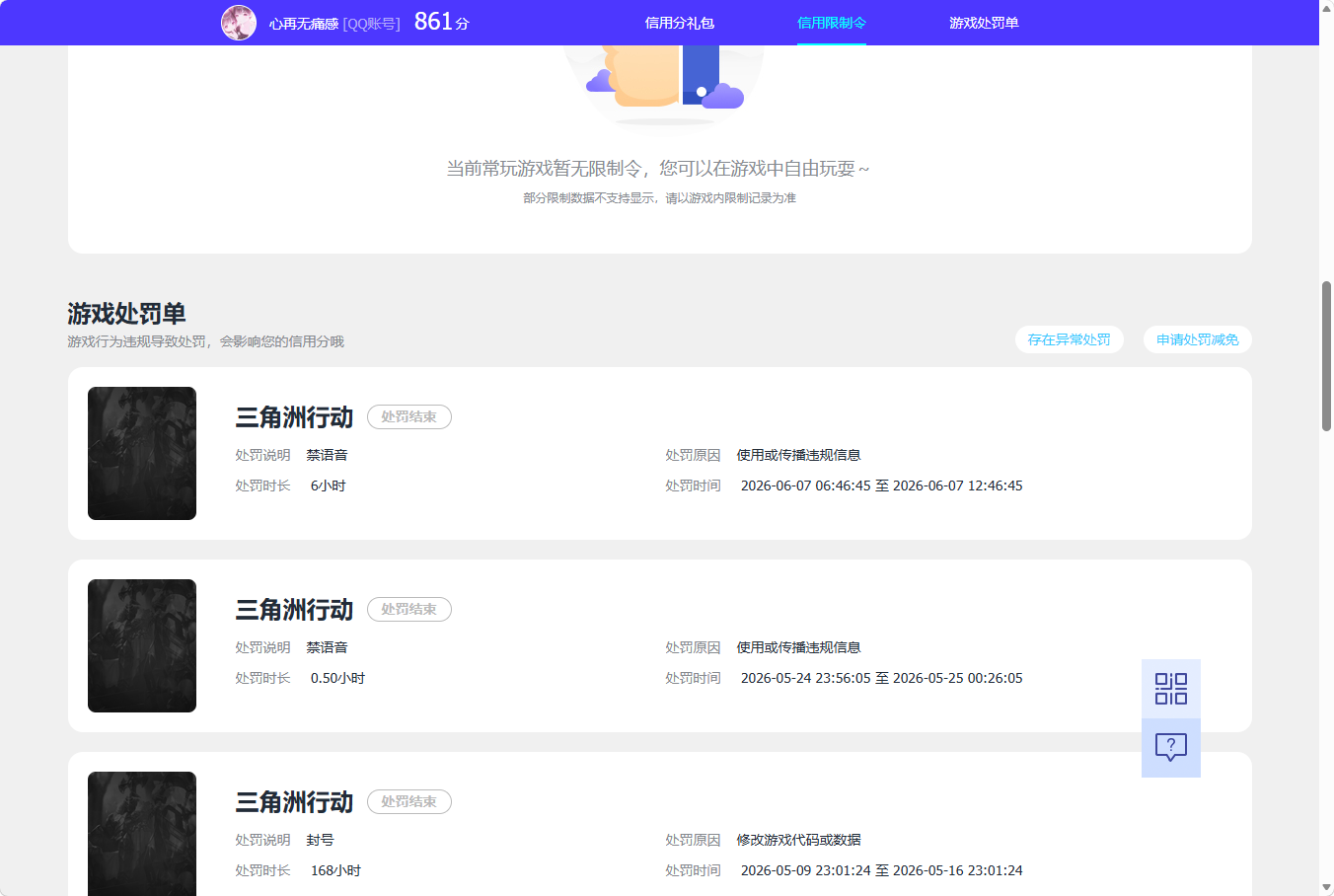Click game thumbnail of the 168小时 penalty card
The height and width of the screenshot is (896, 1334).
[x=142, y=834]
